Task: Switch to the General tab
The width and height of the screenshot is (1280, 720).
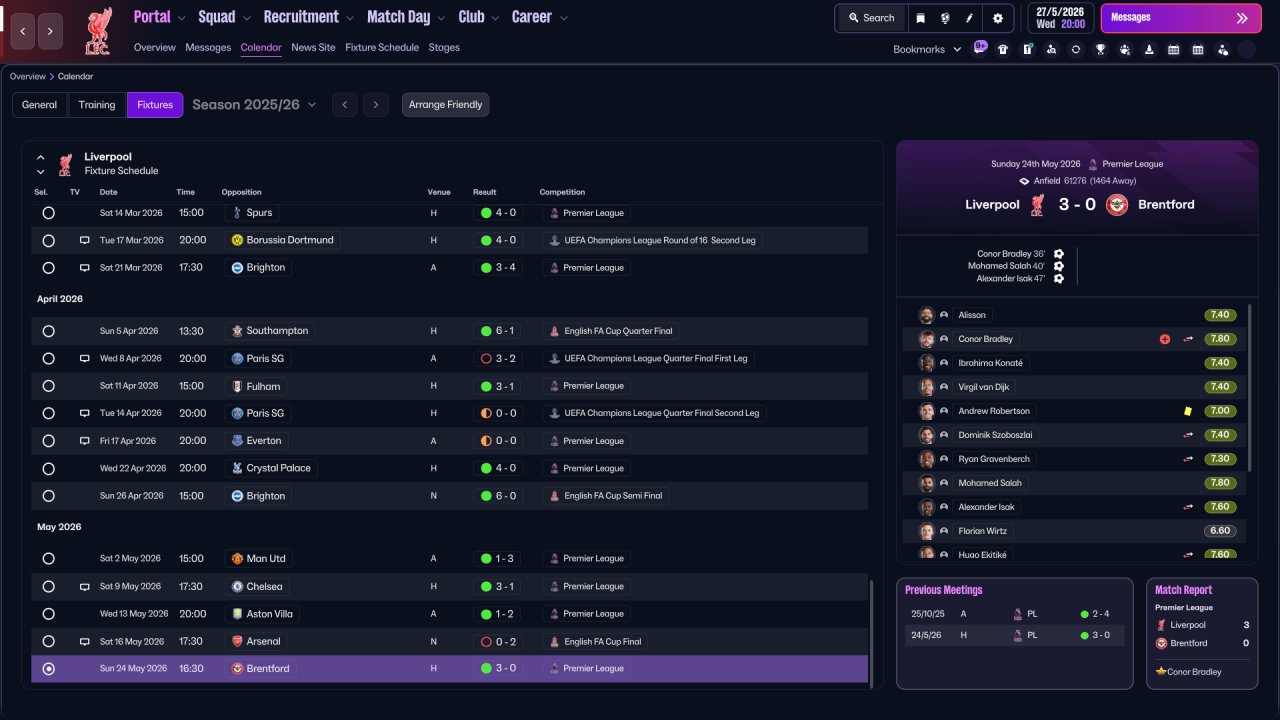Action: (40, 105)
